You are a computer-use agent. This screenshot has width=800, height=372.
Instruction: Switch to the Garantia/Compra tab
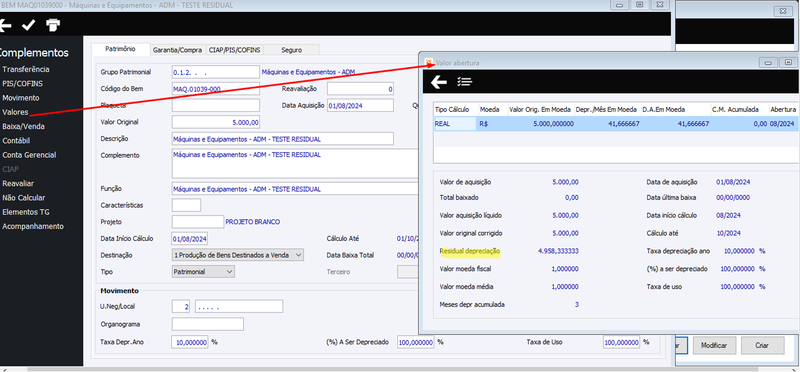pos(178,50)
